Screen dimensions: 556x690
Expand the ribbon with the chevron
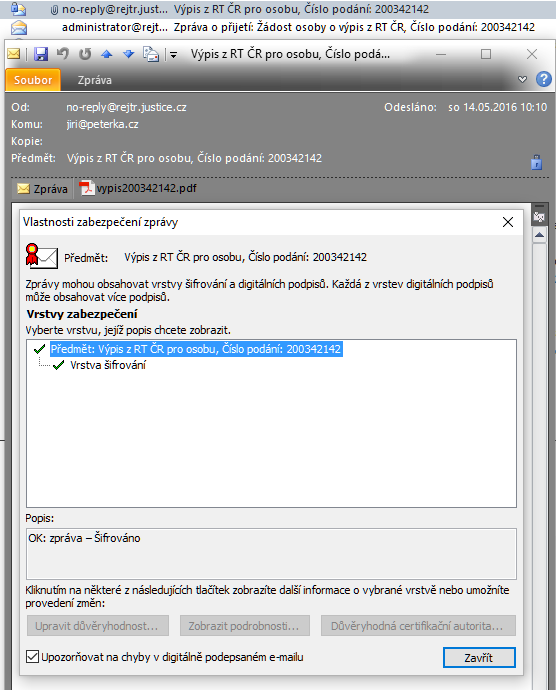[x=523, y=80]
